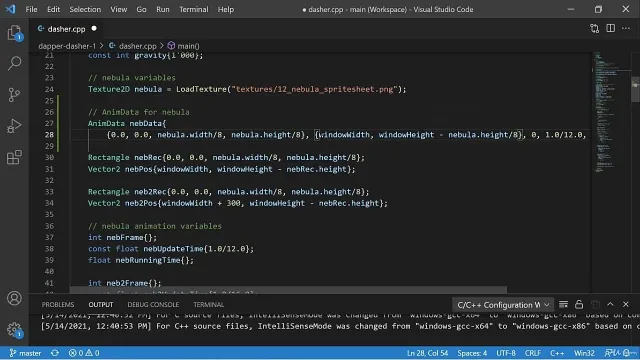Open the View menu
The image size is (640, 360).
coord(119,9)
